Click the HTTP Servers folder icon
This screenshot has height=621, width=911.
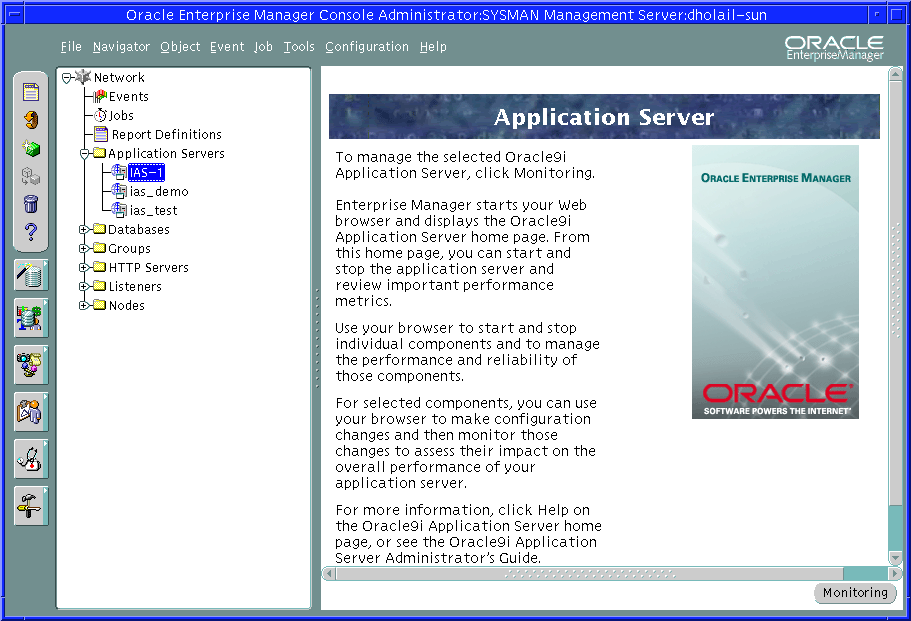click(x=99, y=267)
